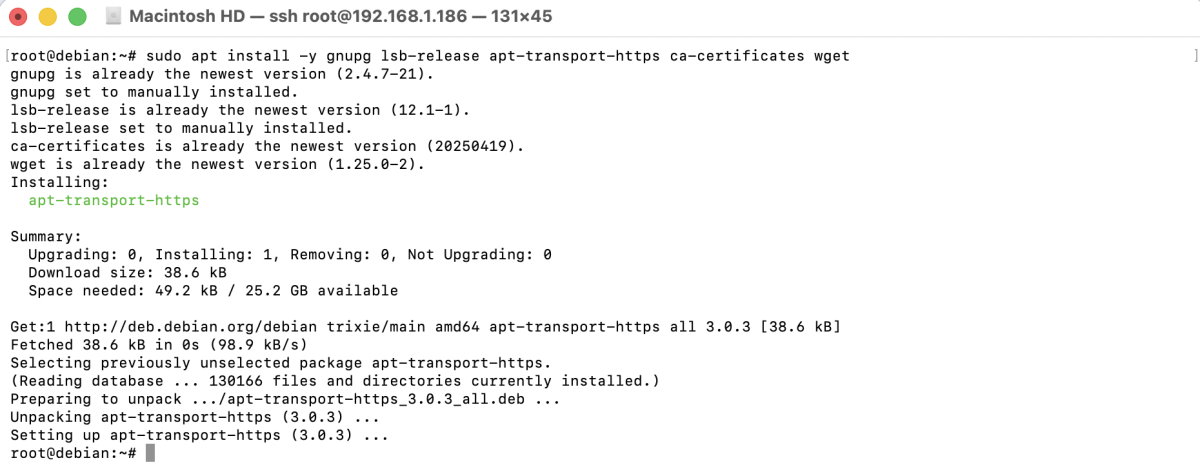Click the Upgrading: 0, Installing: 1 line
This screenshot has width=1200, height=476.
coord(290,255)
